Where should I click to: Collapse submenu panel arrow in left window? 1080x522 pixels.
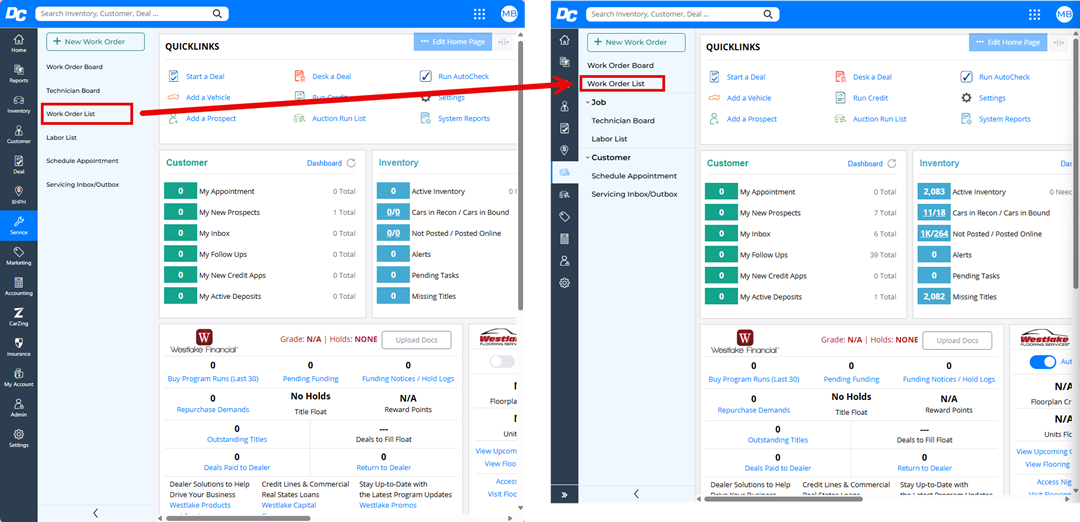point(95,512)
